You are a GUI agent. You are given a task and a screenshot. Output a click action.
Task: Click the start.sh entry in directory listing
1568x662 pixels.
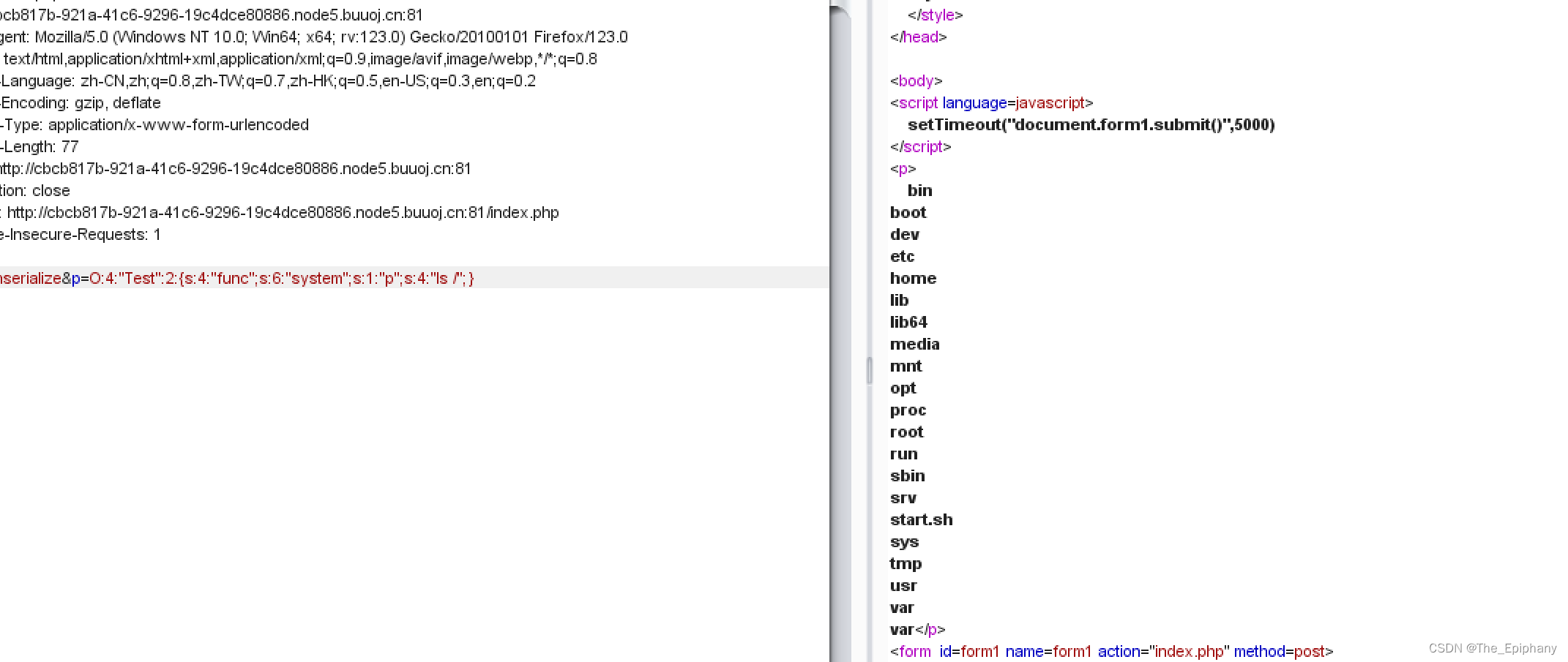[921, 519]
